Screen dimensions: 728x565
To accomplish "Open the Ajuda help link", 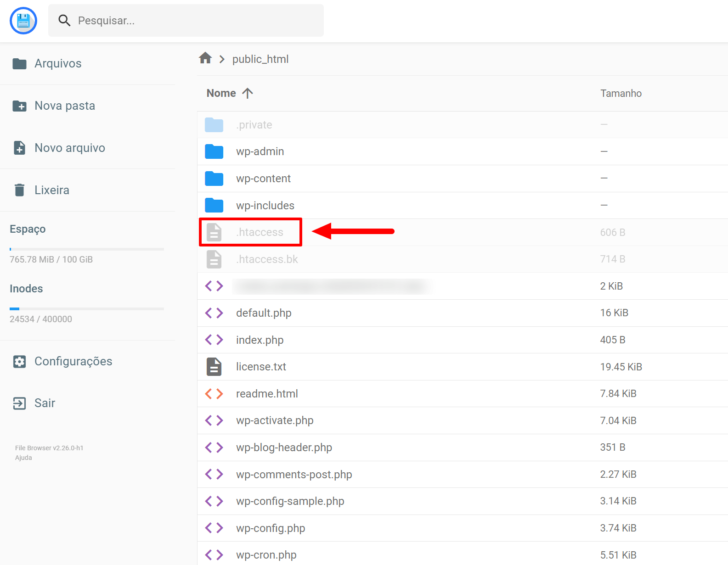I will tap(23, 458).
